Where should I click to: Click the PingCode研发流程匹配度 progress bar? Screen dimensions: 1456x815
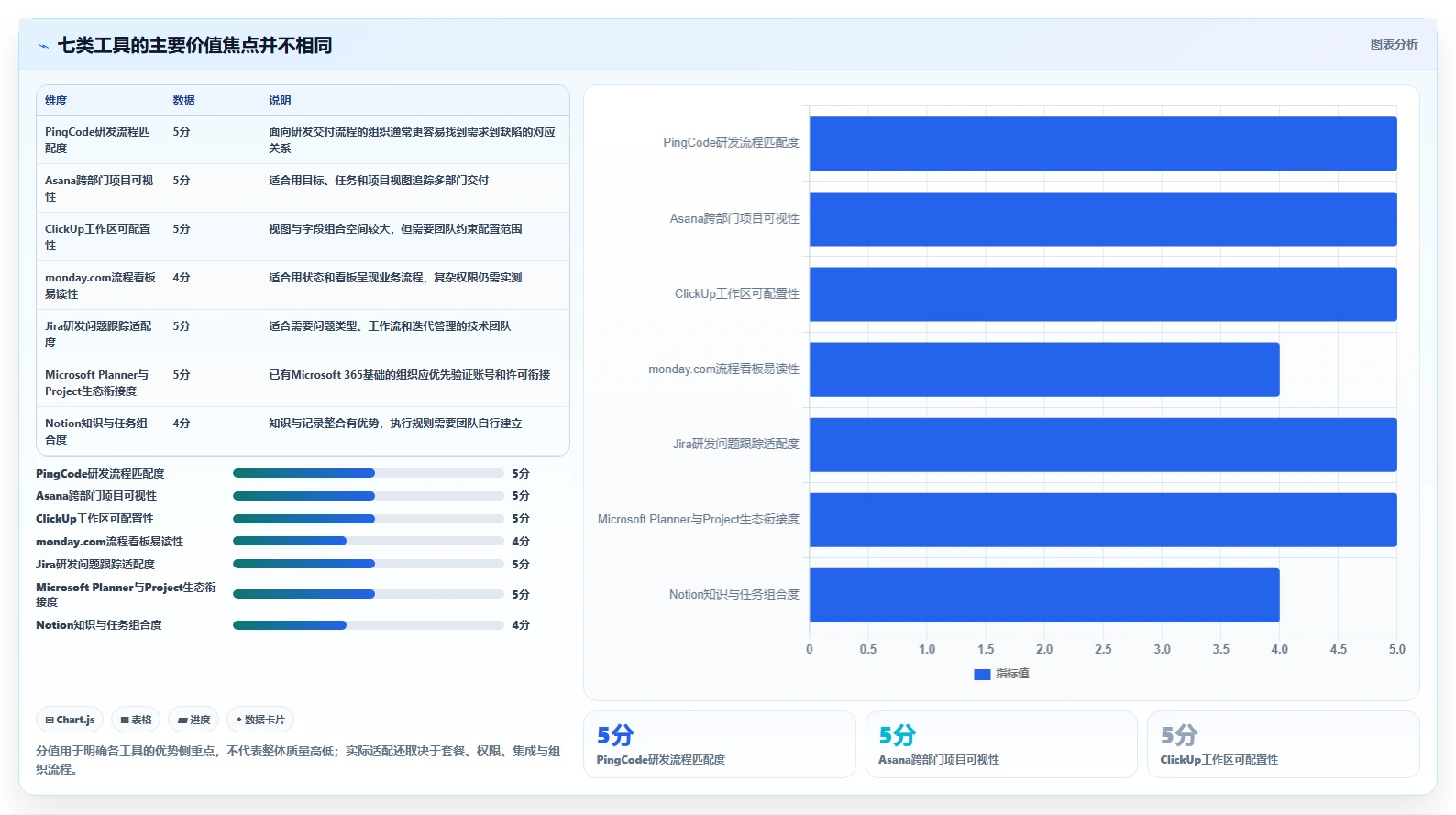pos(368,473)
